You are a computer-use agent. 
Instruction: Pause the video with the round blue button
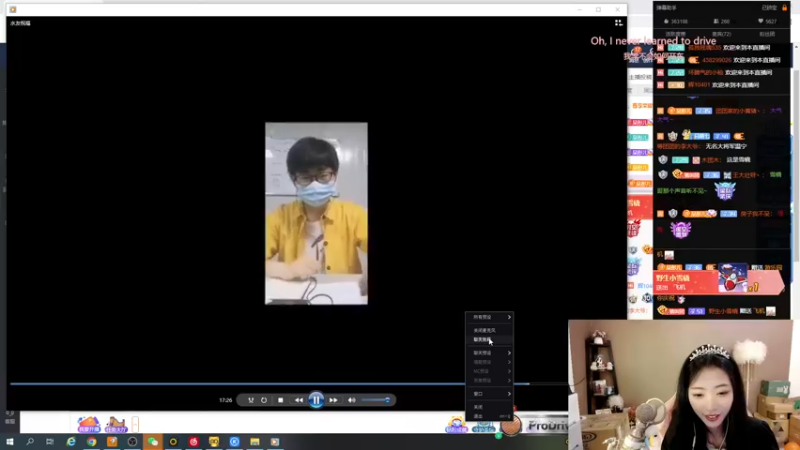316,400
